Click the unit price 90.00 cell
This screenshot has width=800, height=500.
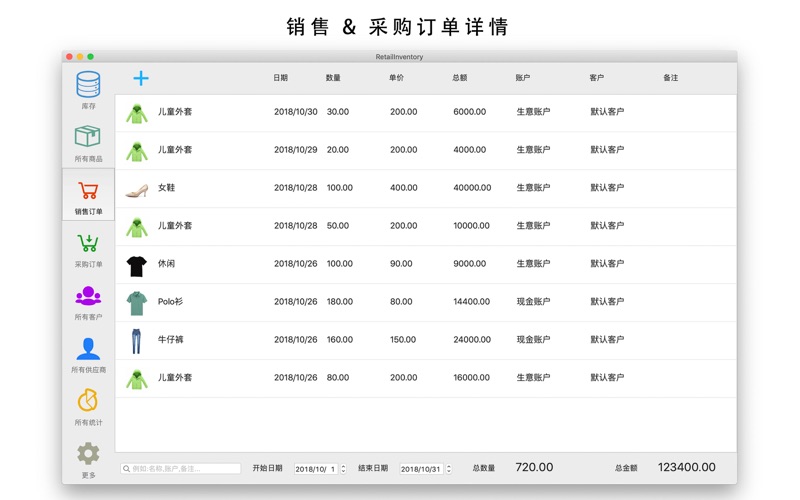pyautogui.click(x=401, y=263)
